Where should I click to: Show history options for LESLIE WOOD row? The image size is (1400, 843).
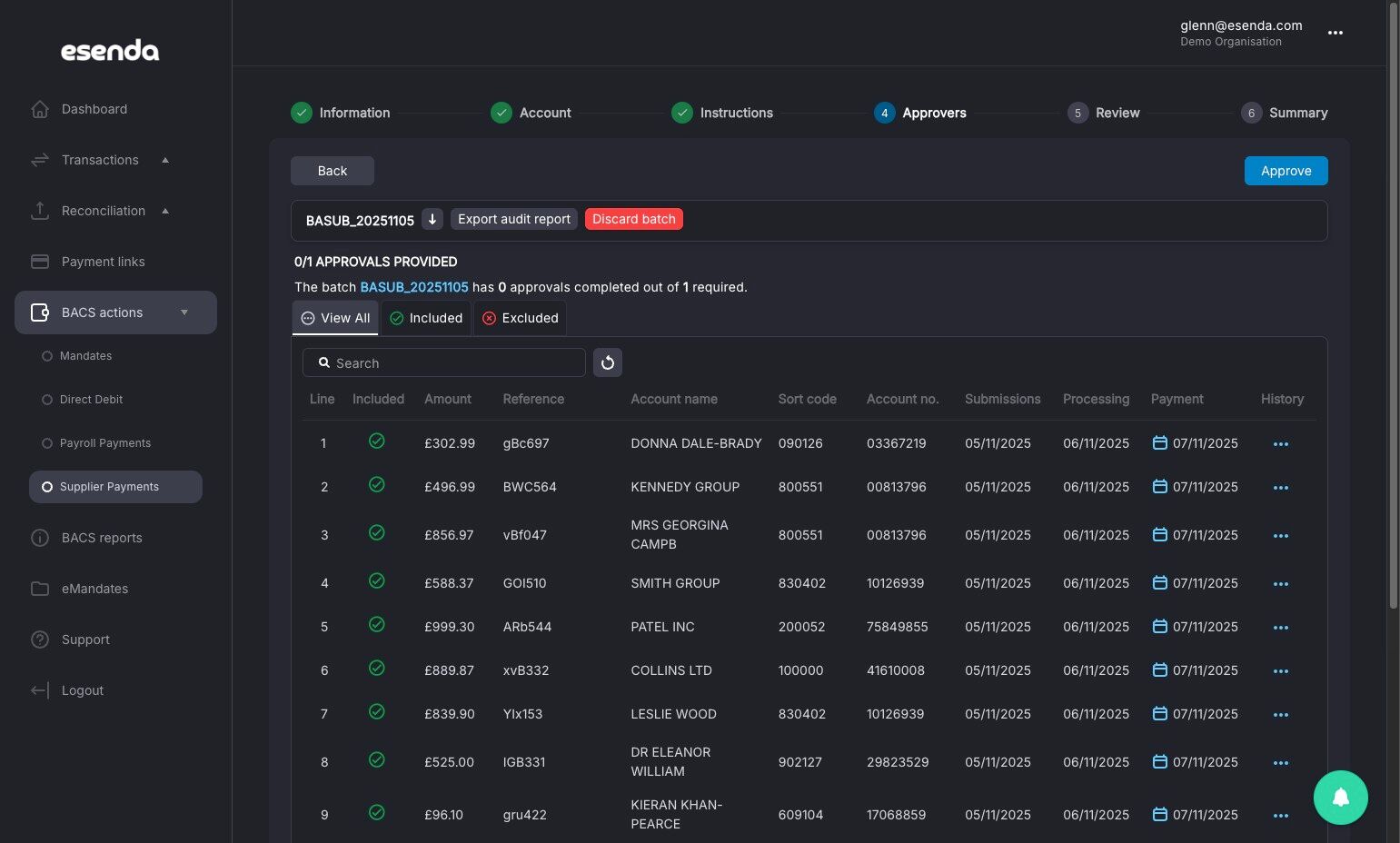click(x=1281, y=715)
